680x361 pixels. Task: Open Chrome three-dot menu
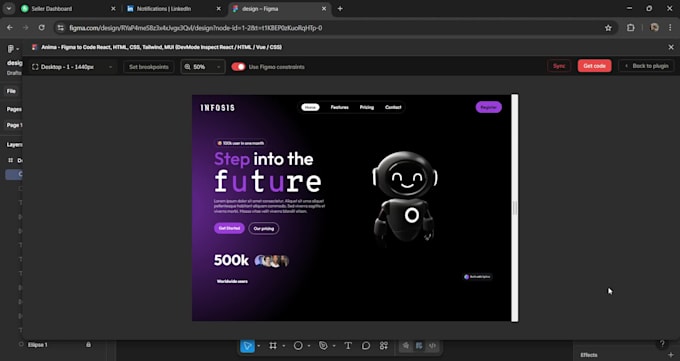[x=670, y=28]
